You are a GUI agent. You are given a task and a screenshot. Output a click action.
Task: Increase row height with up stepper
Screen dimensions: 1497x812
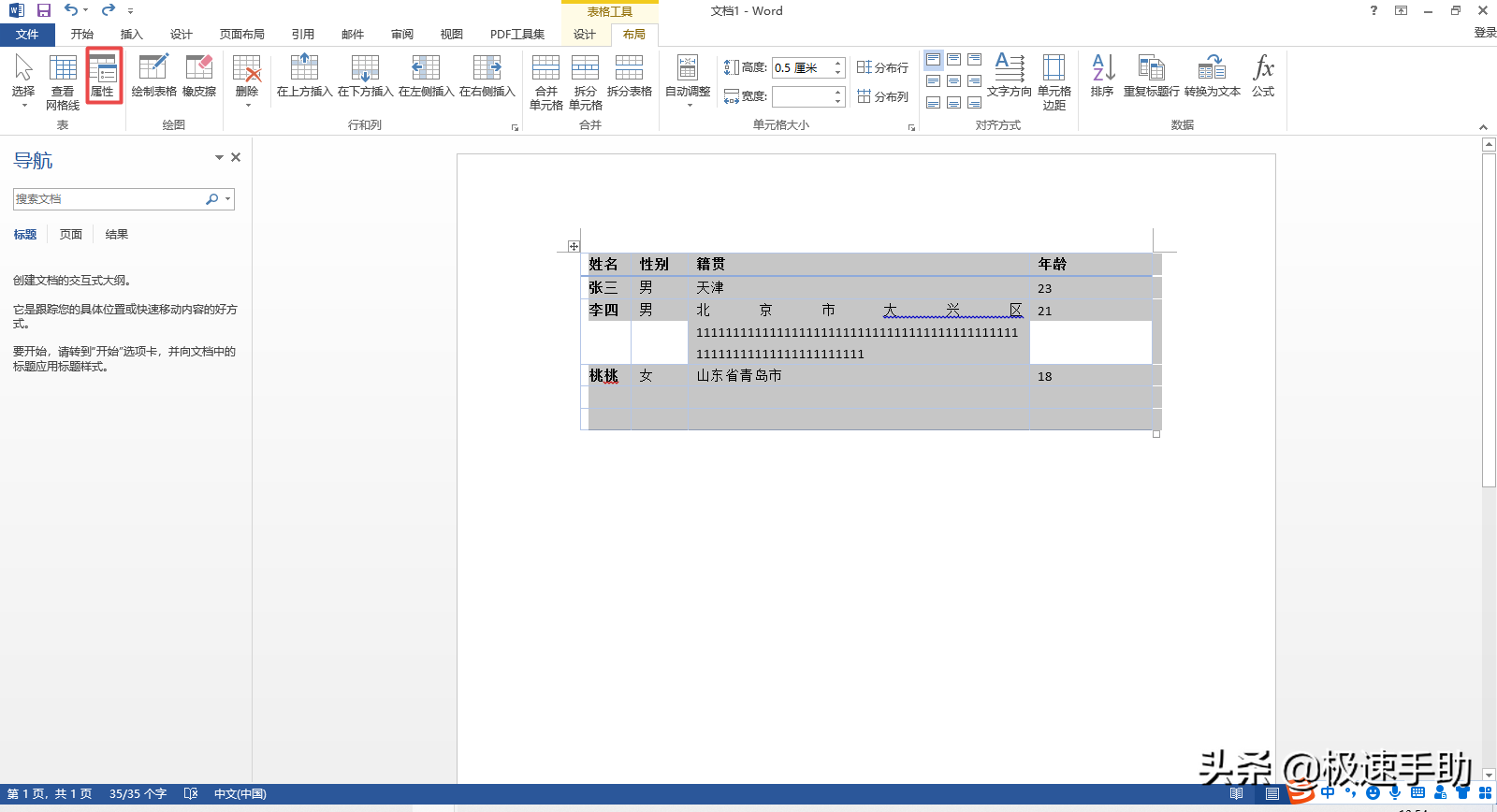click(x=838, y=63)
